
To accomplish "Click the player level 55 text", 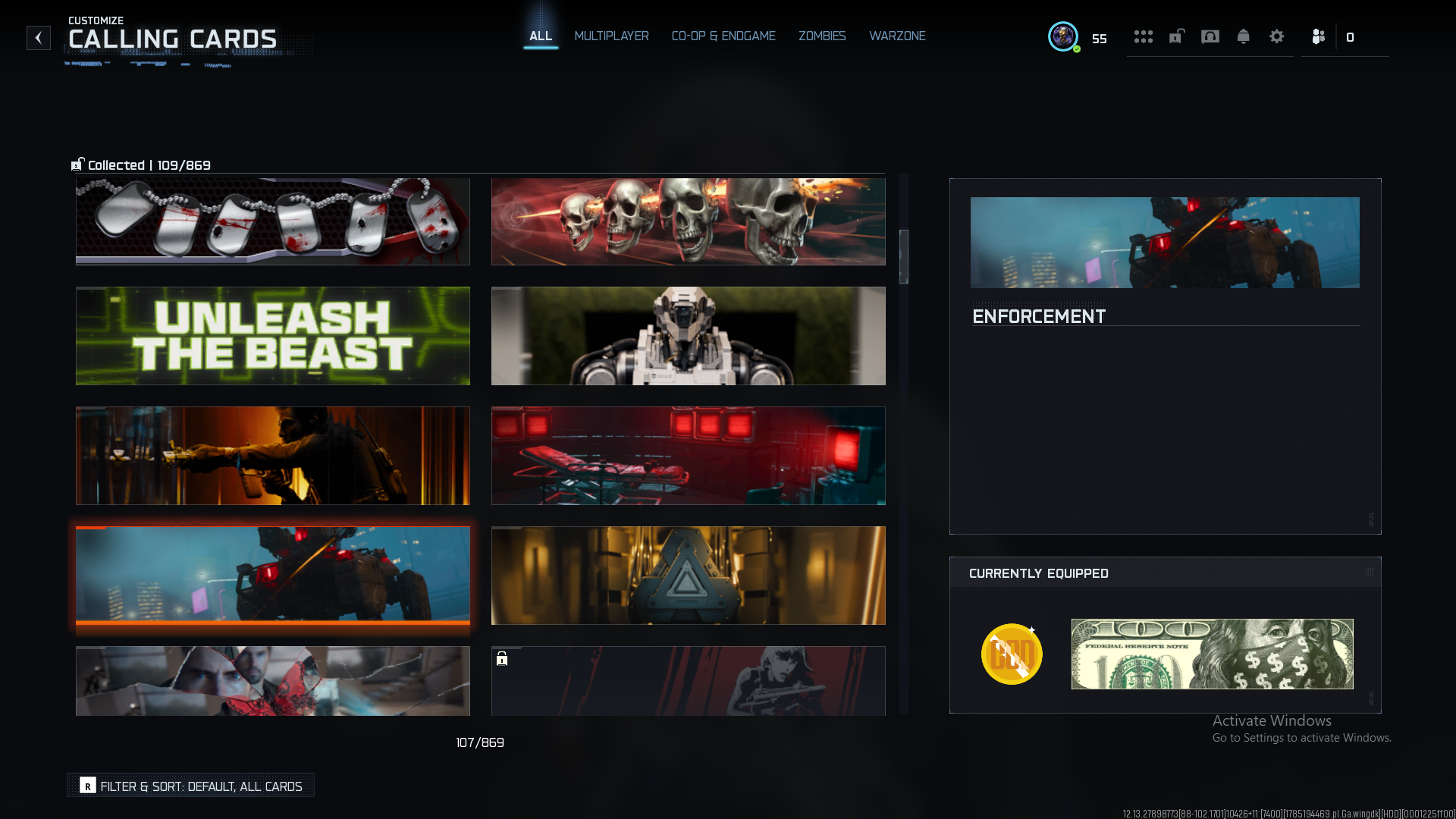I will point(1099,39).
